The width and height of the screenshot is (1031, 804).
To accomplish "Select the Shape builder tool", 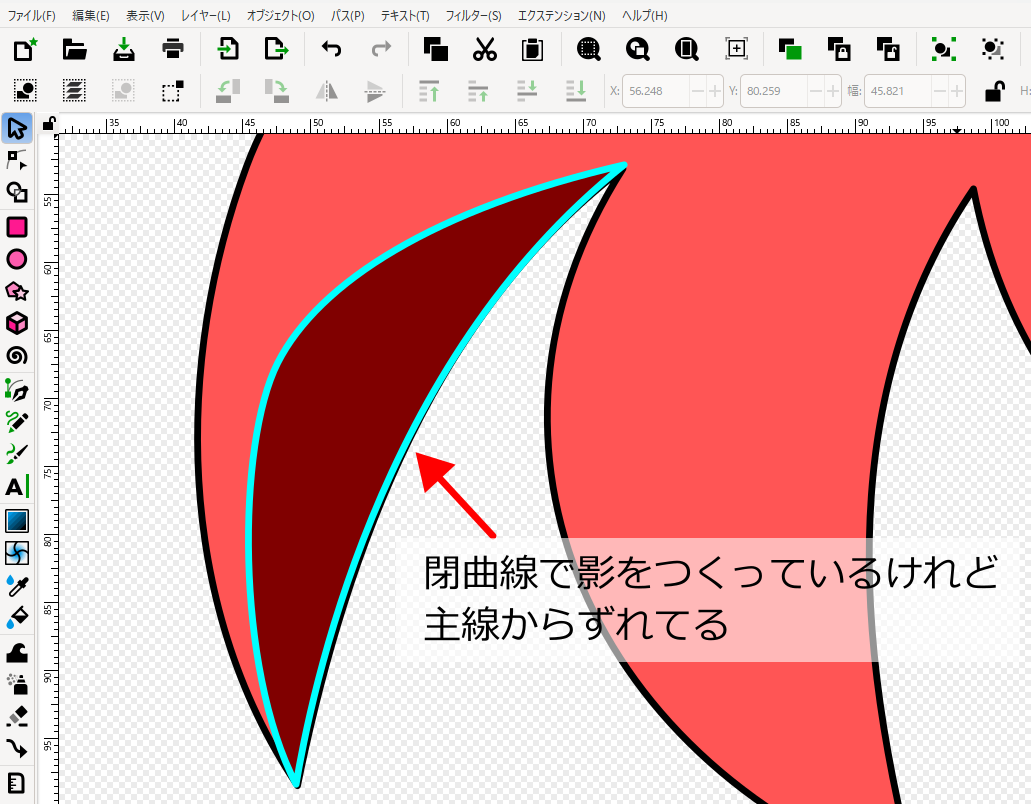I will point(16,192).
